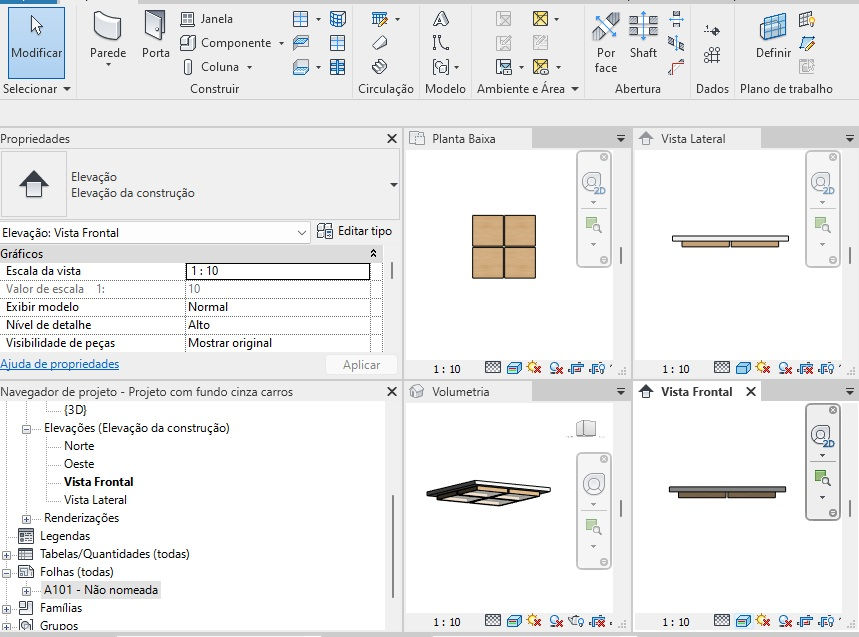Select the Modificar arrow tool
This screenshot has height=637, width=859.
coord(36,43)
